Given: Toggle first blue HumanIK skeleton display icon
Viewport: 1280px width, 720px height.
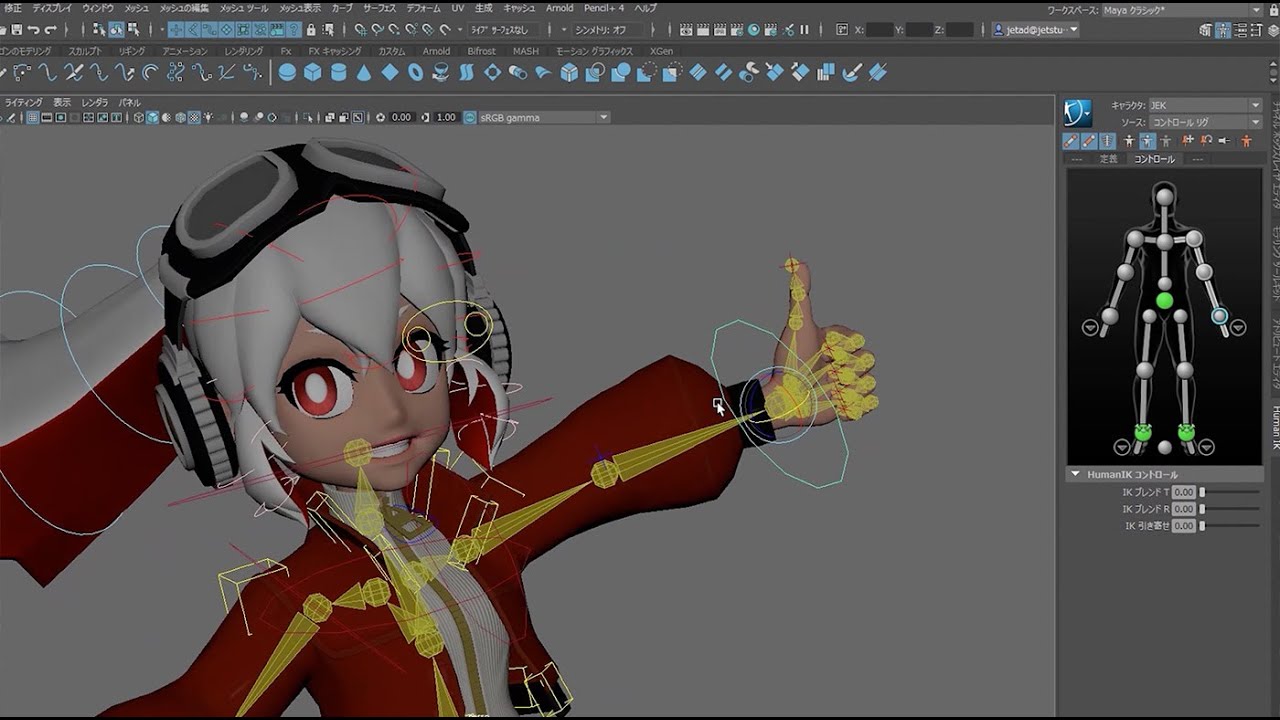Looking at the screenshot, I should point(1070,141).
